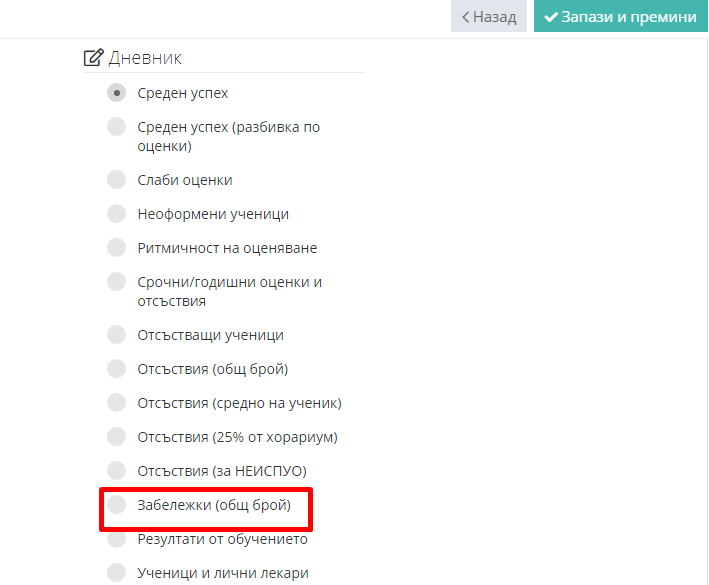
Task: Click the Дневник edit pencil icon
Action: [94, 57]
